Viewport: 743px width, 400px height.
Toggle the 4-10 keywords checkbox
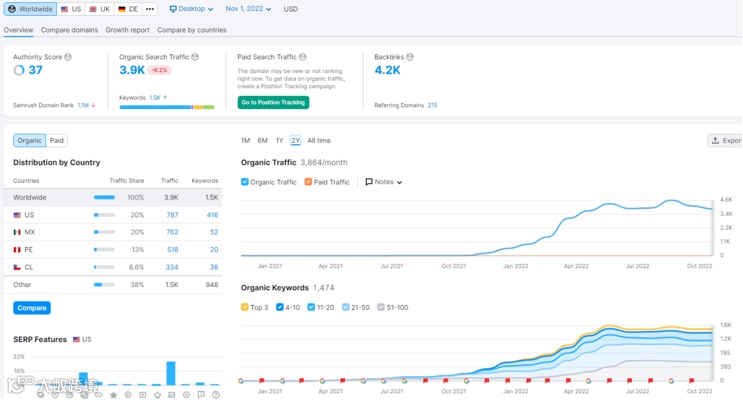coord(280,307)
